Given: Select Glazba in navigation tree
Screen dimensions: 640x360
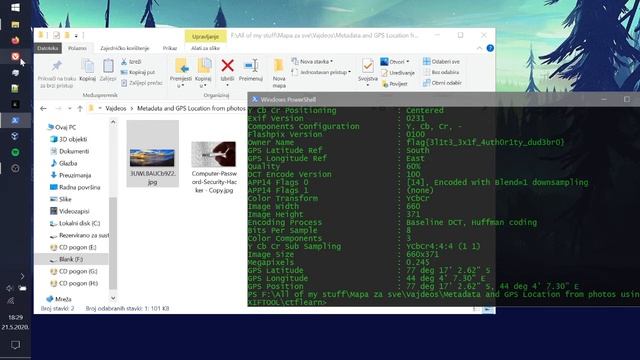Looking at the screenshot, I should coord(64,163).
